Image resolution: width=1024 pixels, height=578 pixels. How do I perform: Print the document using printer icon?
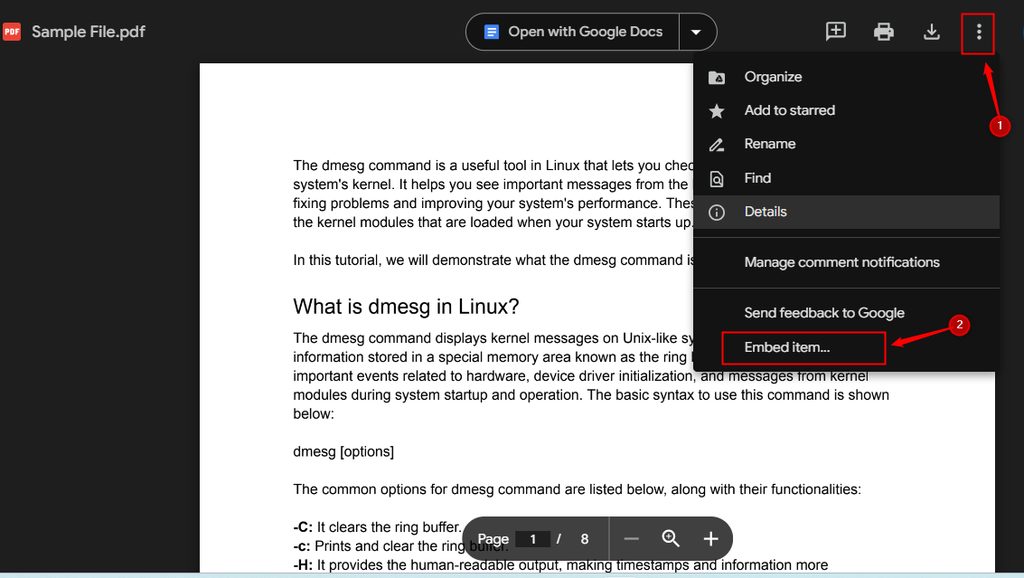884,31
